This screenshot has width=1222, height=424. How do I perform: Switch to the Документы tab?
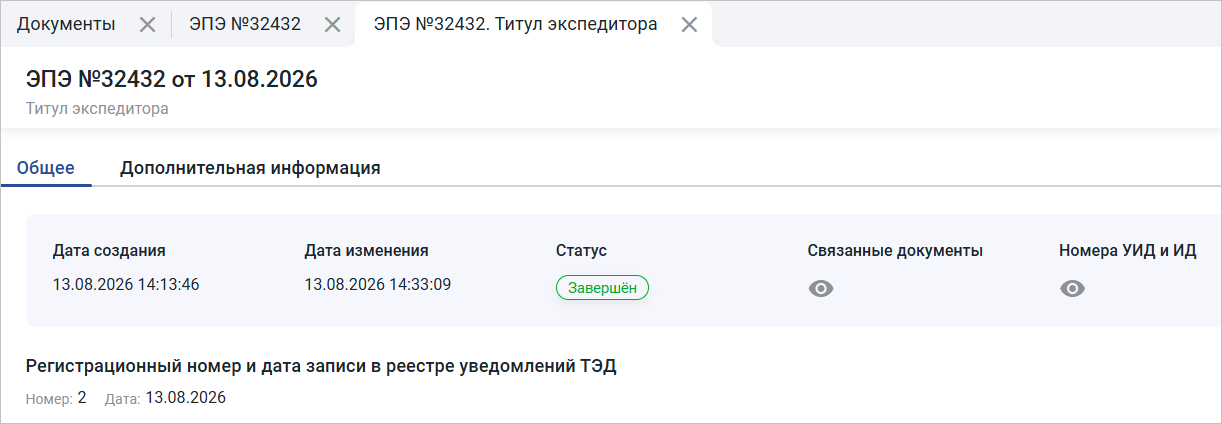point(66,25)
